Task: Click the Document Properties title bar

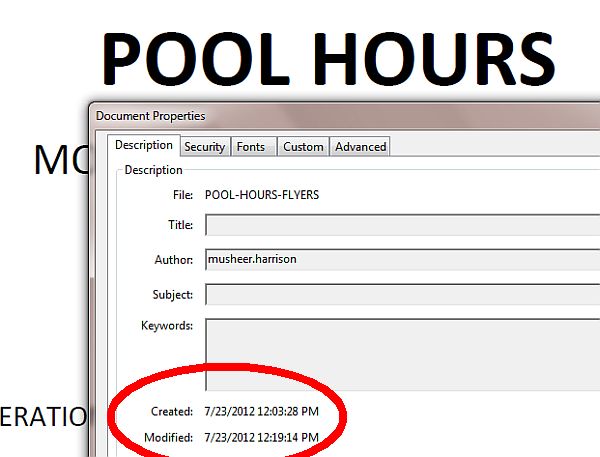Action: click(x=344, y=116)
